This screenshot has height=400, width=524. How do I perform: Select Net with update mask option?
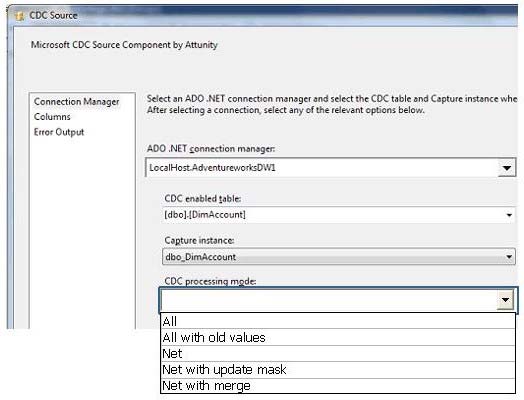click(x=338, y=370)
